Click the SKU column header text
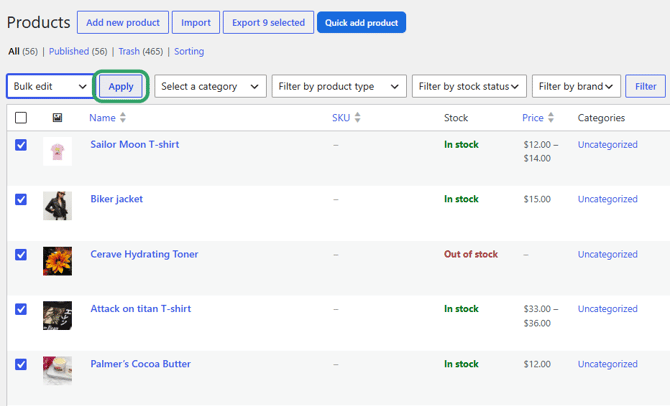The height and width of the screenshot is (406, 670). 341,118
